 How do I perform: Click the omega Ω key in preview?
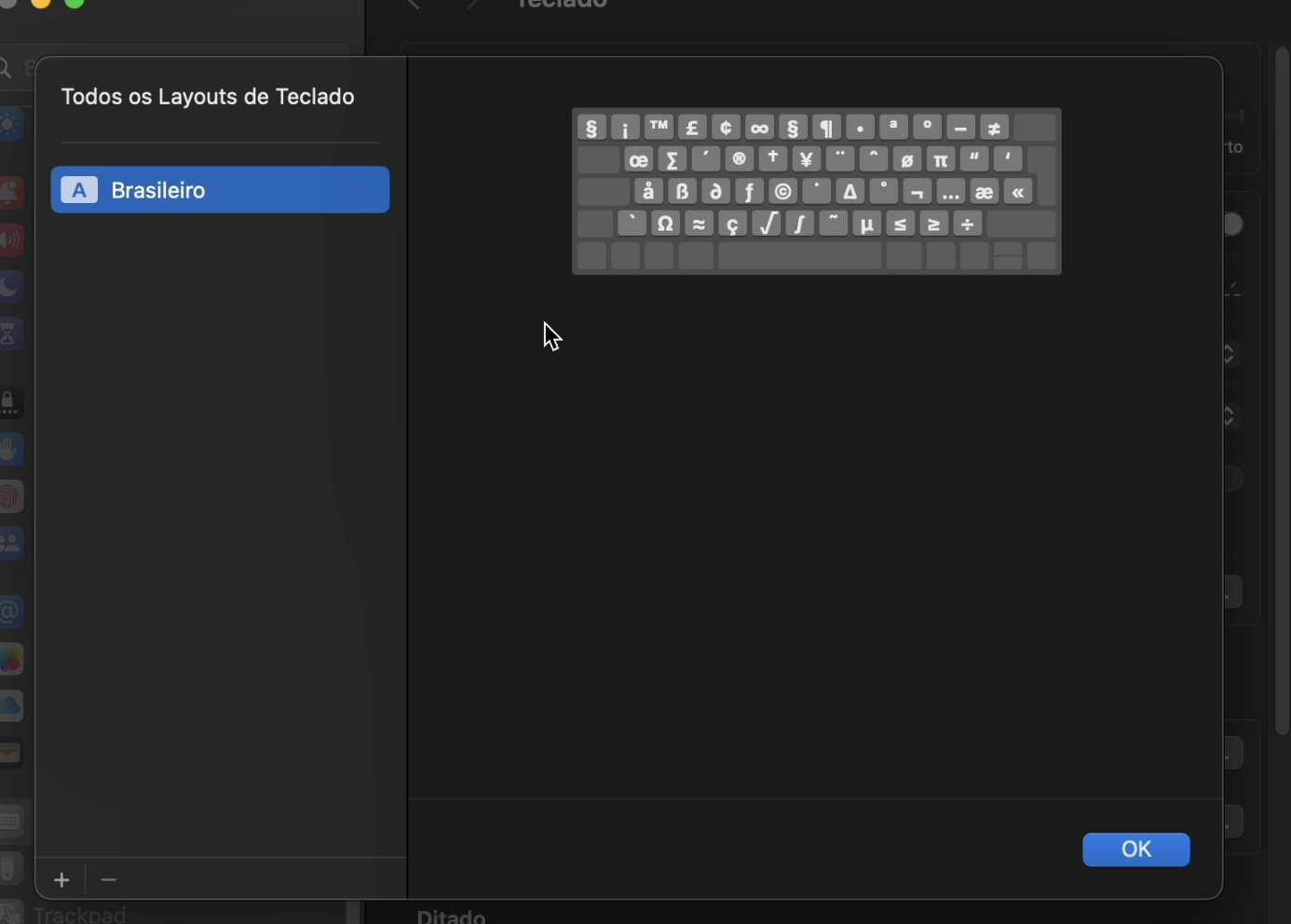[665, 224]
